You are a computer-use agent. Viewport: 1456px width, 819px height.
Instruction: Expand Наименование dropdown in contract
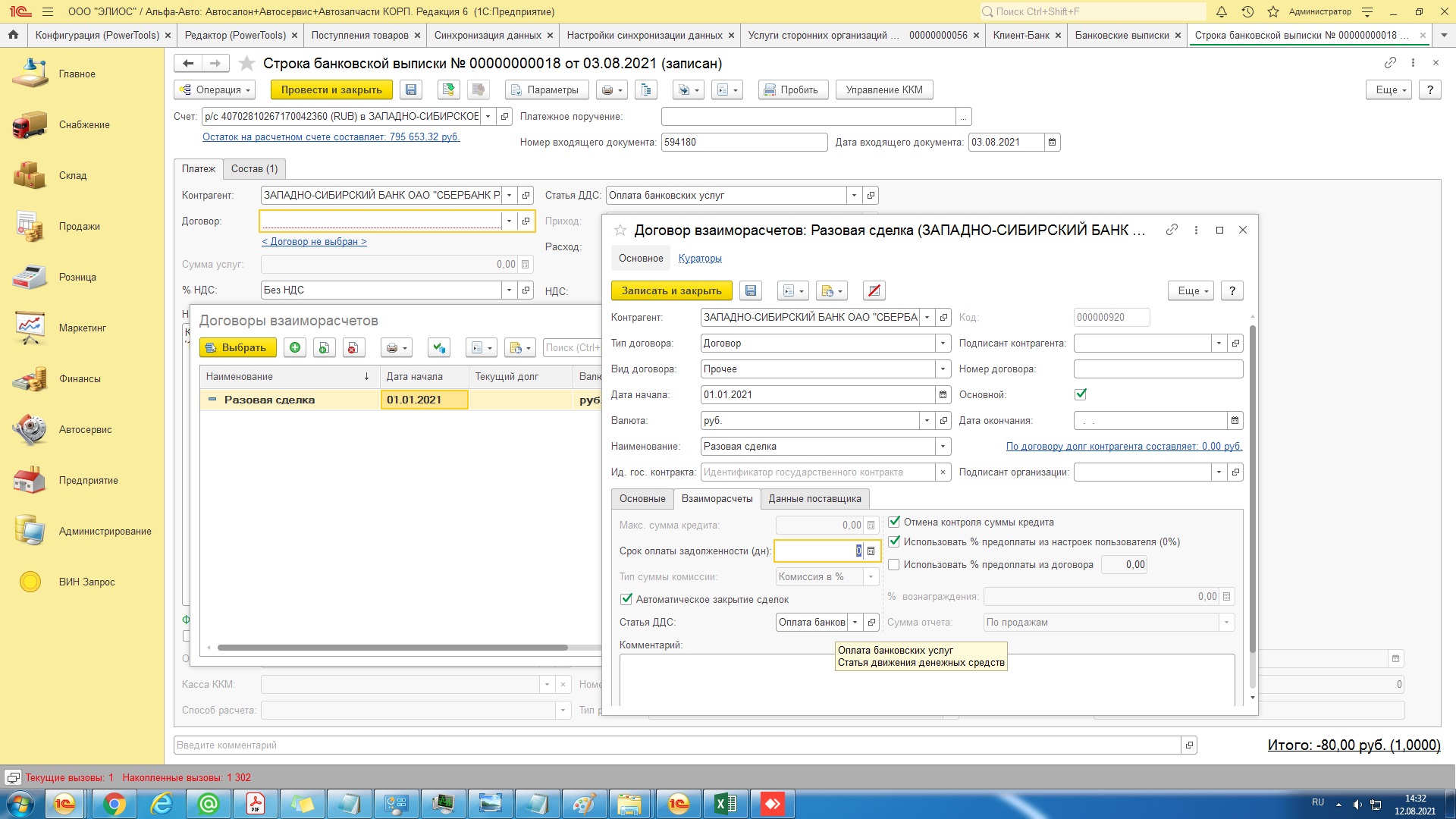(943, 447)
